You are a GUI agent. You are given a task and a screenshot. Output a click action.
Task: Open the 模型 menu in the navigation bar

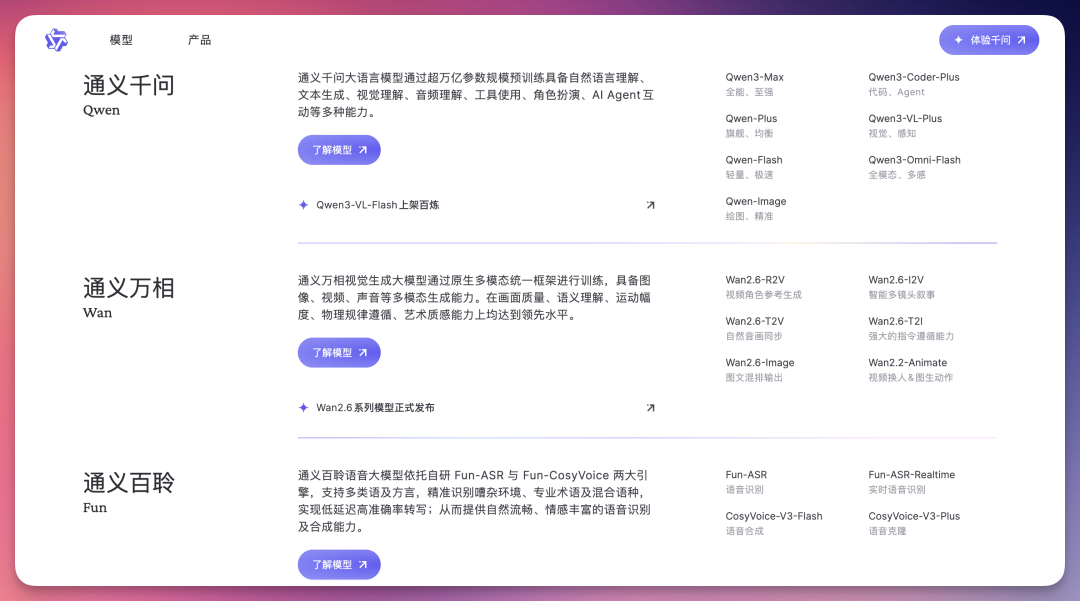[x=121, y=40]
